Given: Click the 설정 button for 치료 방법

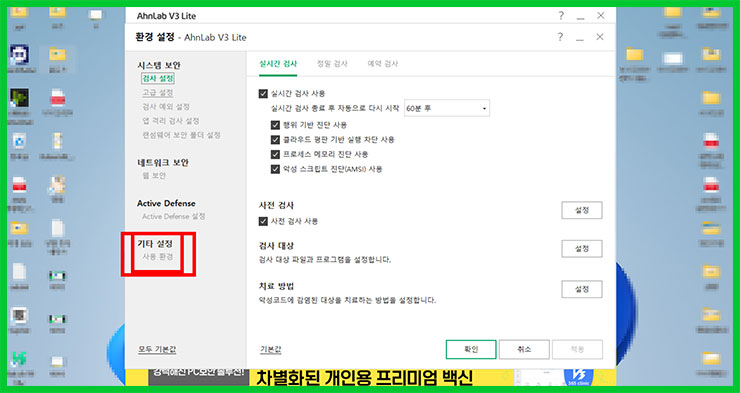Looking at the screenshot, I should [x=581, y=289].
